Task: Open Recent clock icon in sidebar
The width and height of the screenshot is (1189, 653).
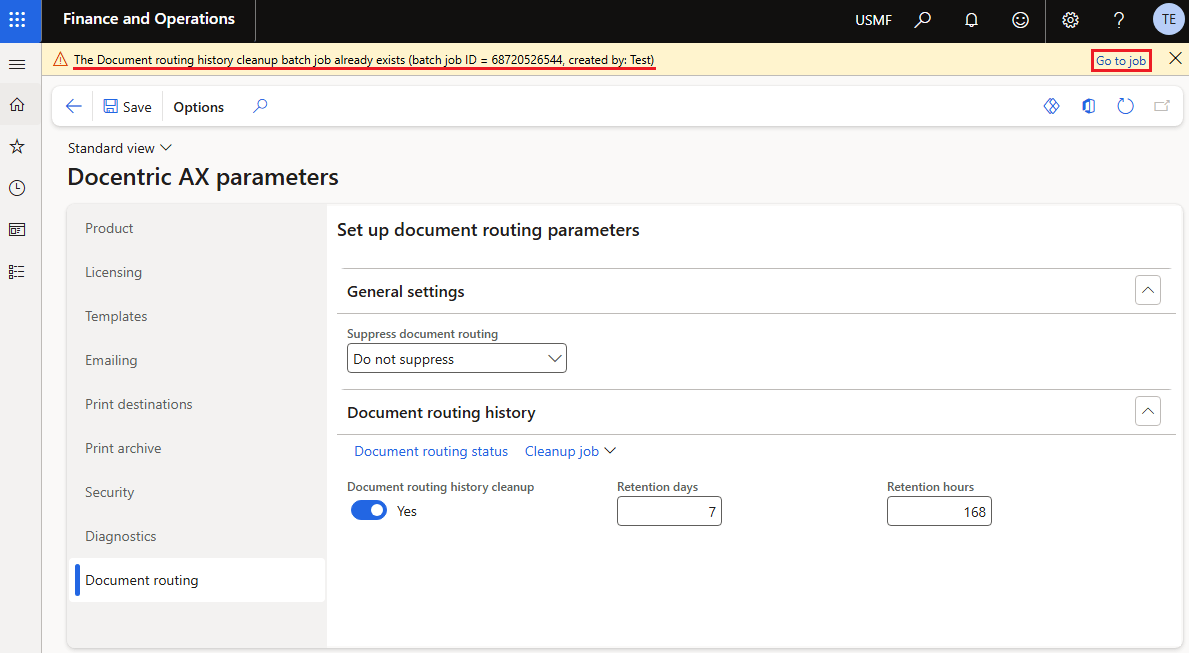Action: point(17,188)
